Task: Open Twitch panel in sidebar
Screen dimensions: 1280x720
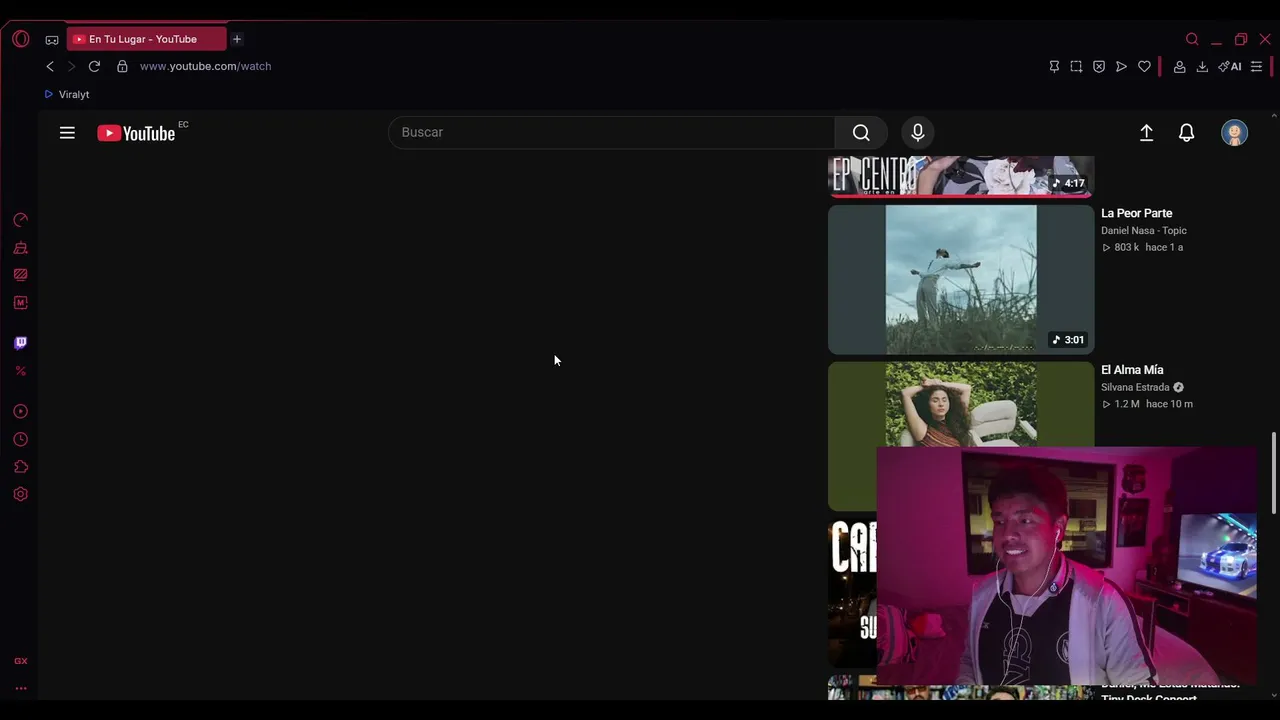Action: [x=20, y=343]
